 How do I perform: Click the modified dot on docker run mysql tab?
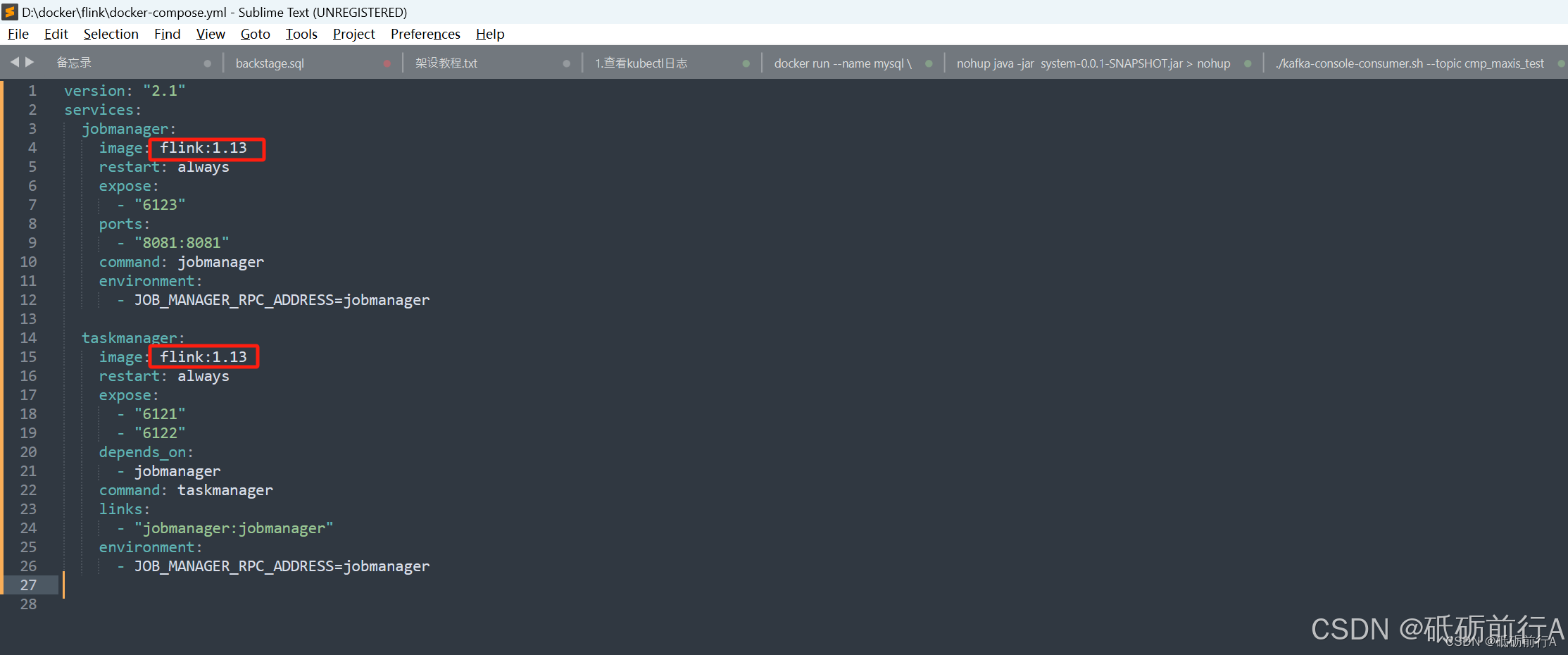click(x=929, y=63)
